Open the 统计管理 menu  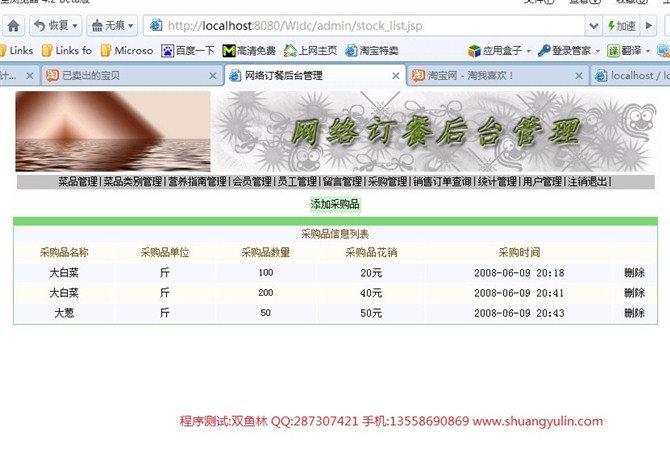tap(497, 182)
